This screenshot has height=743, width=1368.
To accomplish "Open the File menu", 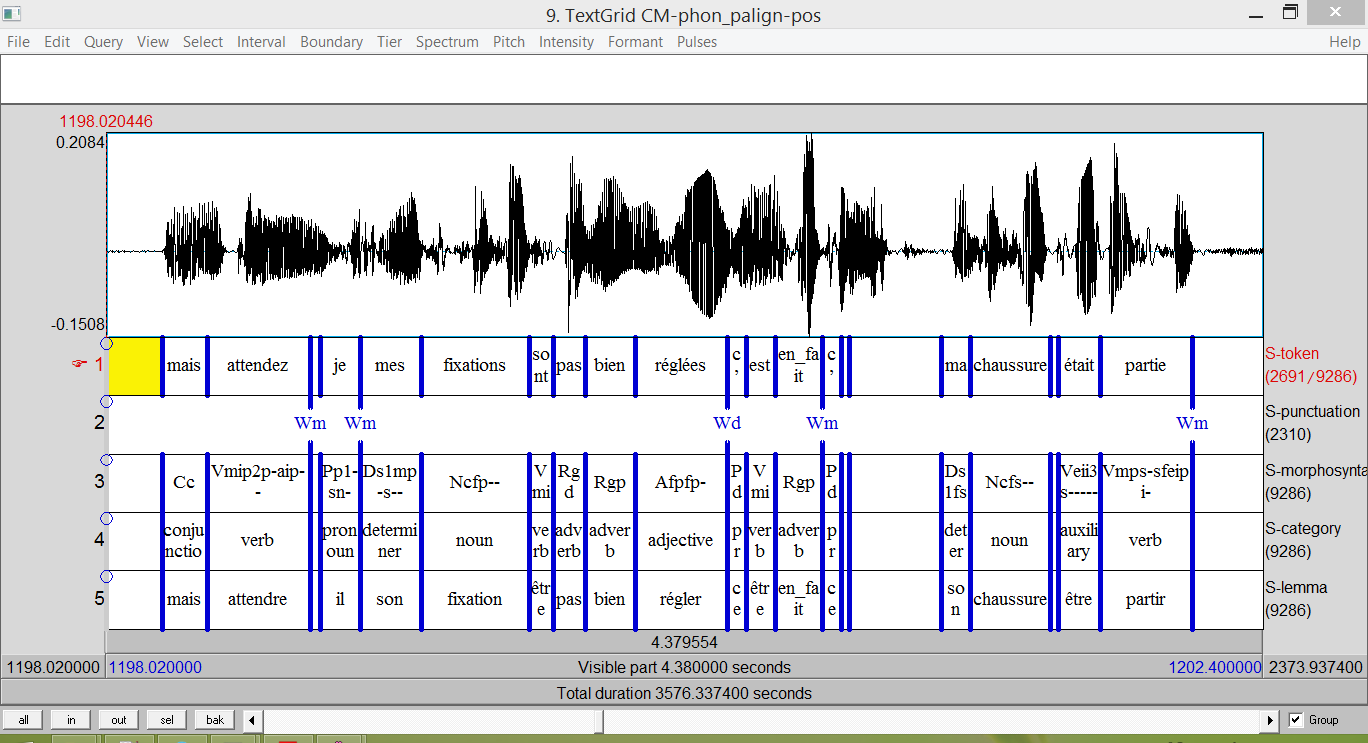I will coord(18,42).
